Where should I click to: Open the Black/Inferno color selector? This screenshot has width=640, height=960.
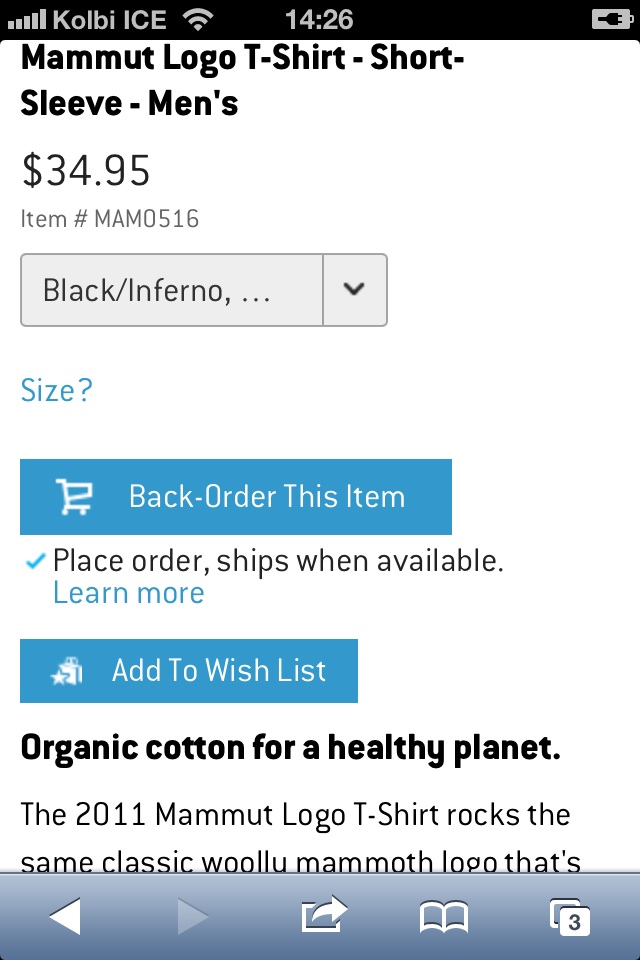(x=172, y=290)
